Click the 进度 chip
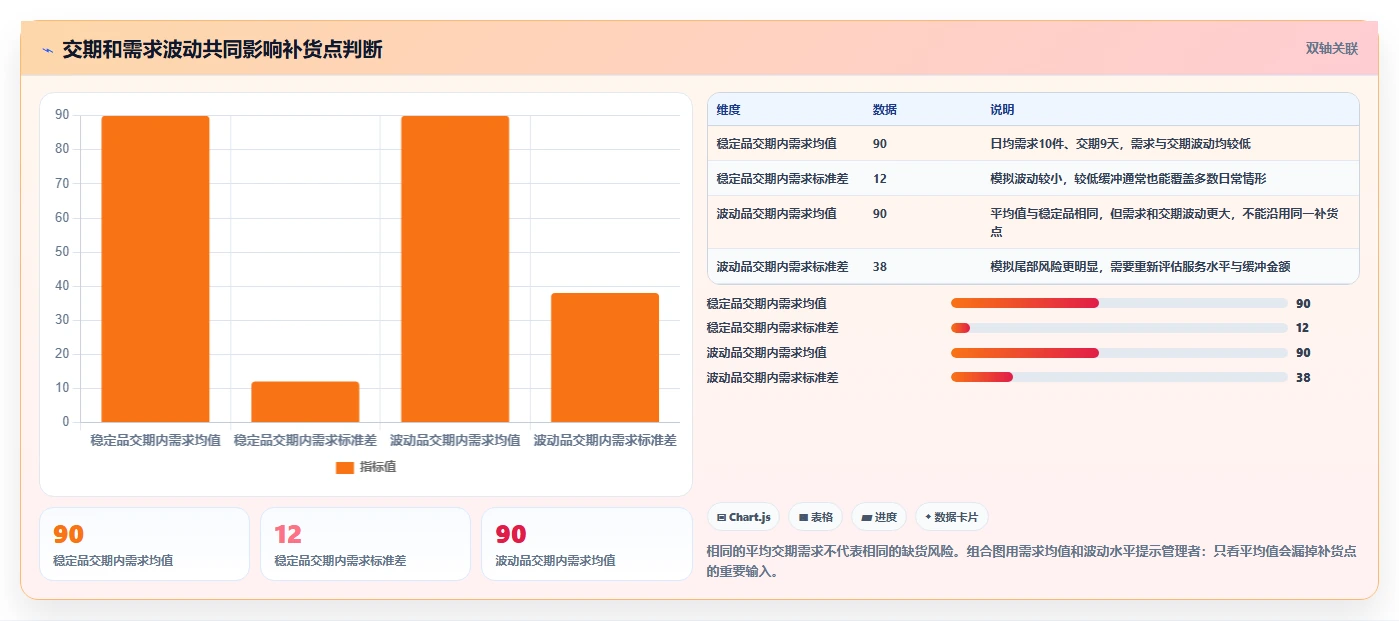Viewport: 1399px width, 621px height. pyautogui.click(x=879, y=517)
